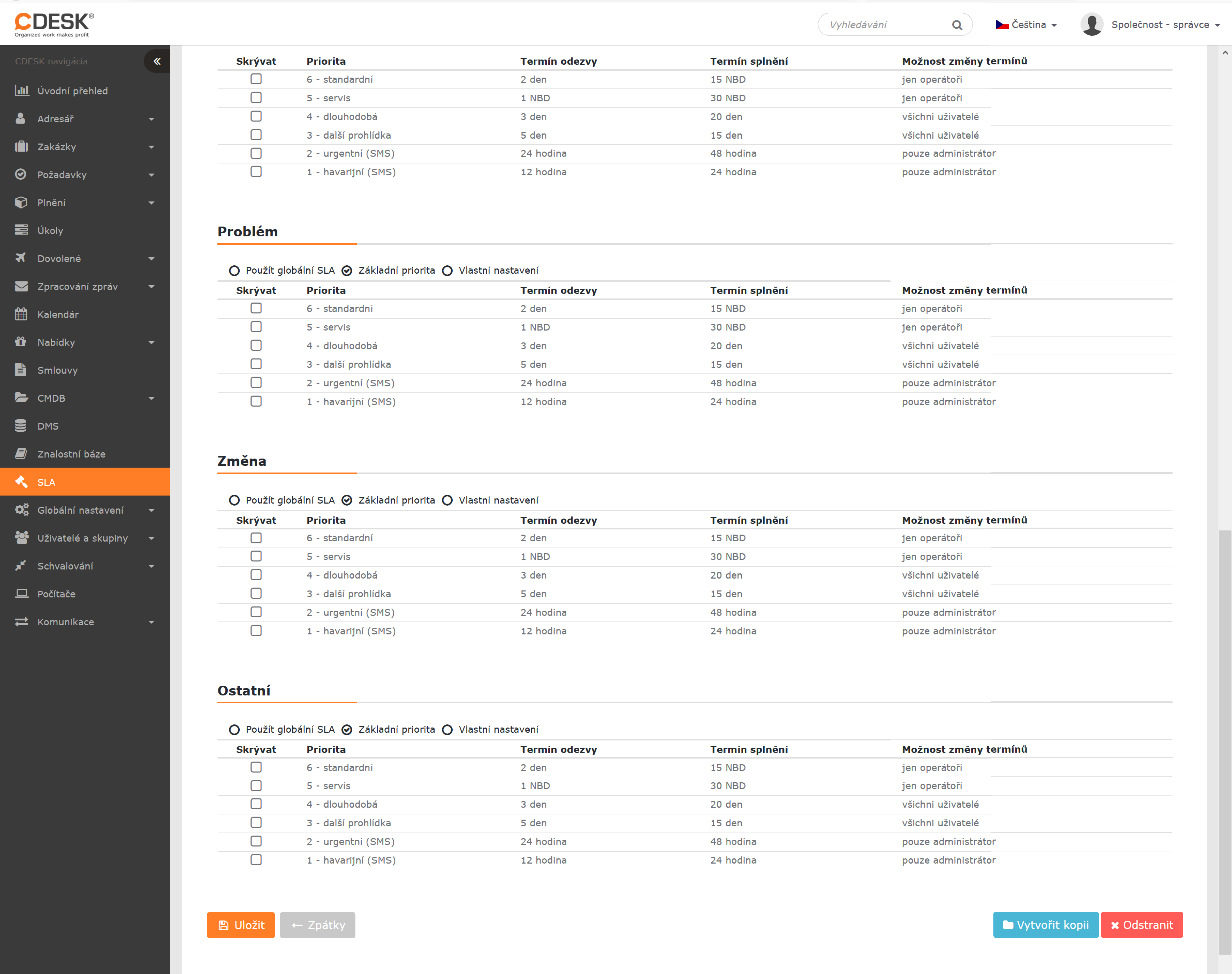
Task: Select the SLA menu item
Action: click(46, 482)
